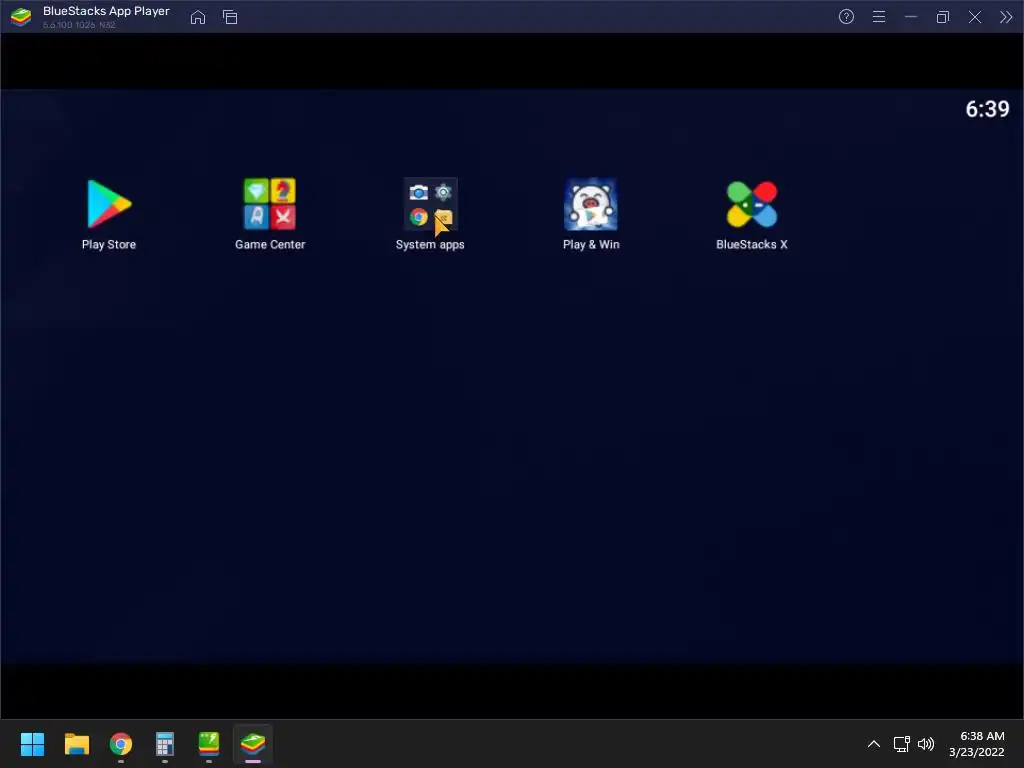Image resolution: width=1024 pixels, height=768 pixels.
Task: Open BlueStacks help
Action: click(x=846, y=17)
